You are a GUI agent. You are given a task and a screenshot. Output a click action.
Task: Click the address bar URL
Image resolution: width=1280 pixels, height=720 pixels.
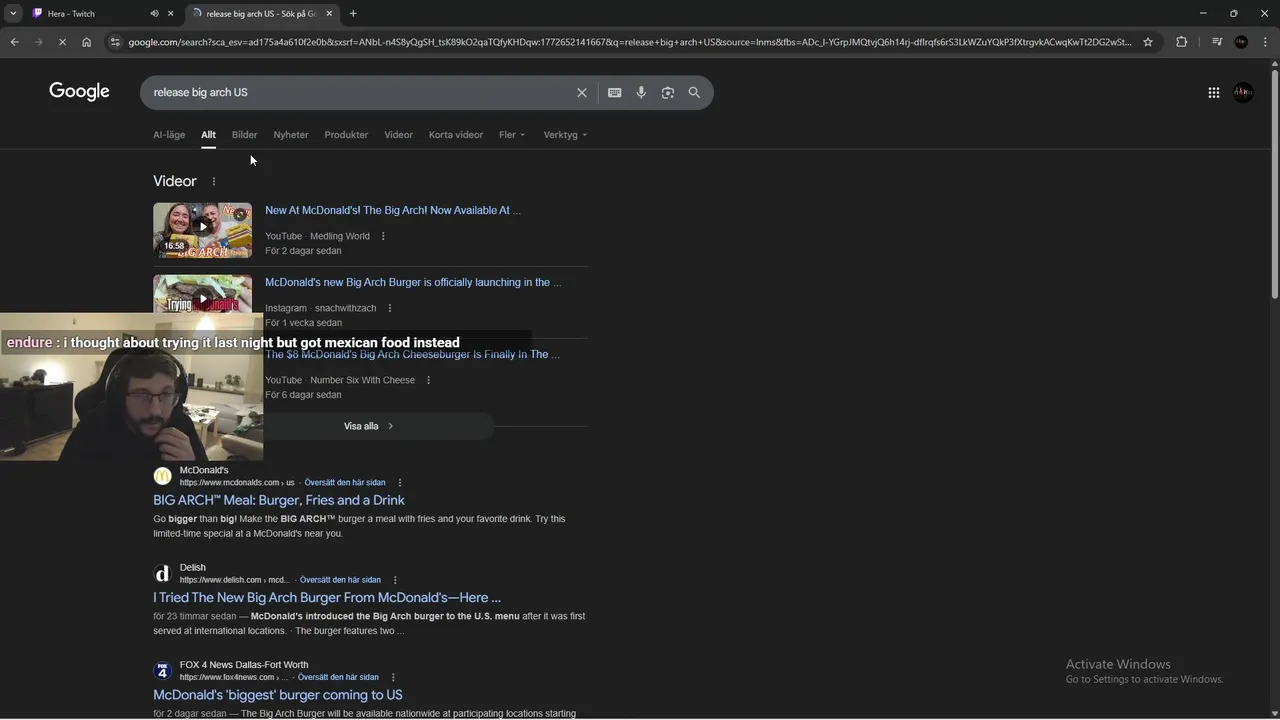(x=630, y=42)
